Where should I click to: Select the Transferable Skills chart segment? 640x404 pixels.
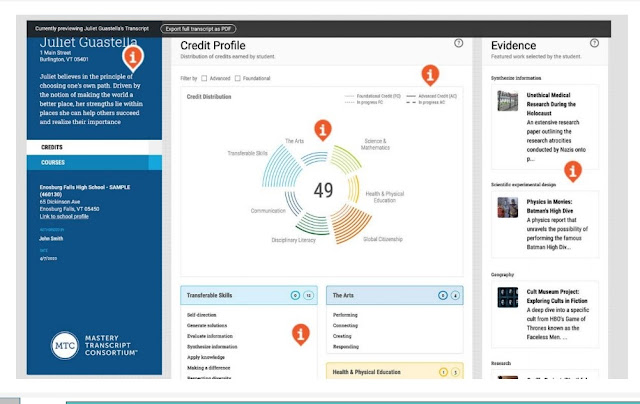pyautogui.click(x=281, y=167)
